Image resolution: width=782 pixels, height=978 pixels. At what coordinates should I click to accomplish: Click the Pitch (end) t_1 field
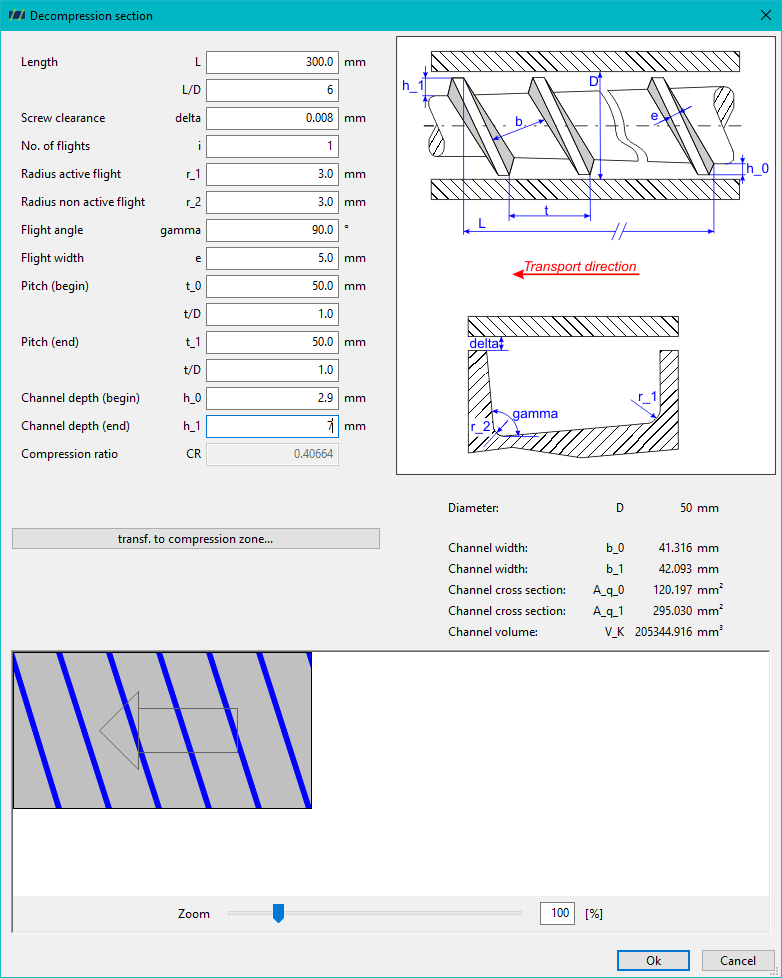click(273, 342)
